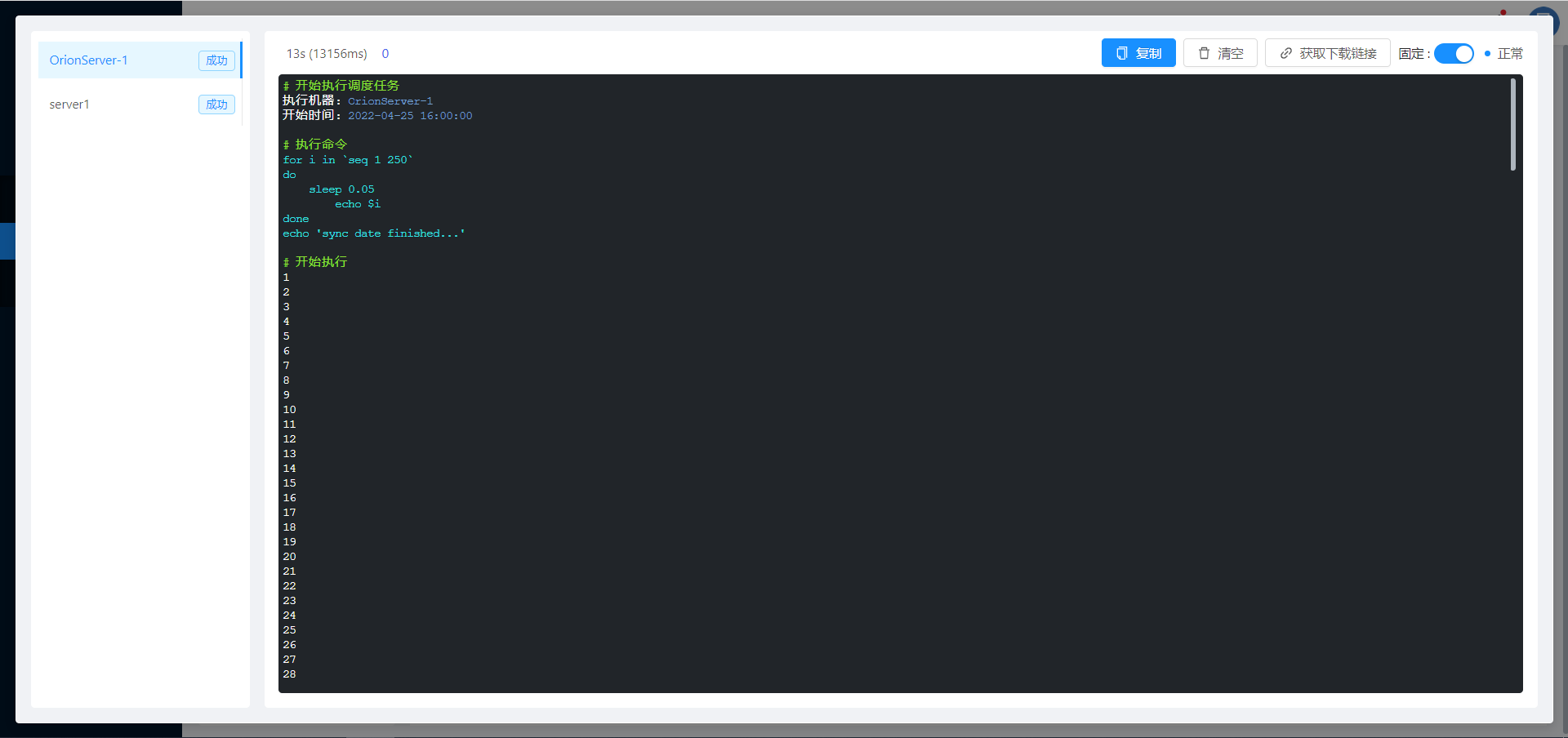
Task: Click the log panel vertical scrollbar
Action: click(x=1512, y=124)
